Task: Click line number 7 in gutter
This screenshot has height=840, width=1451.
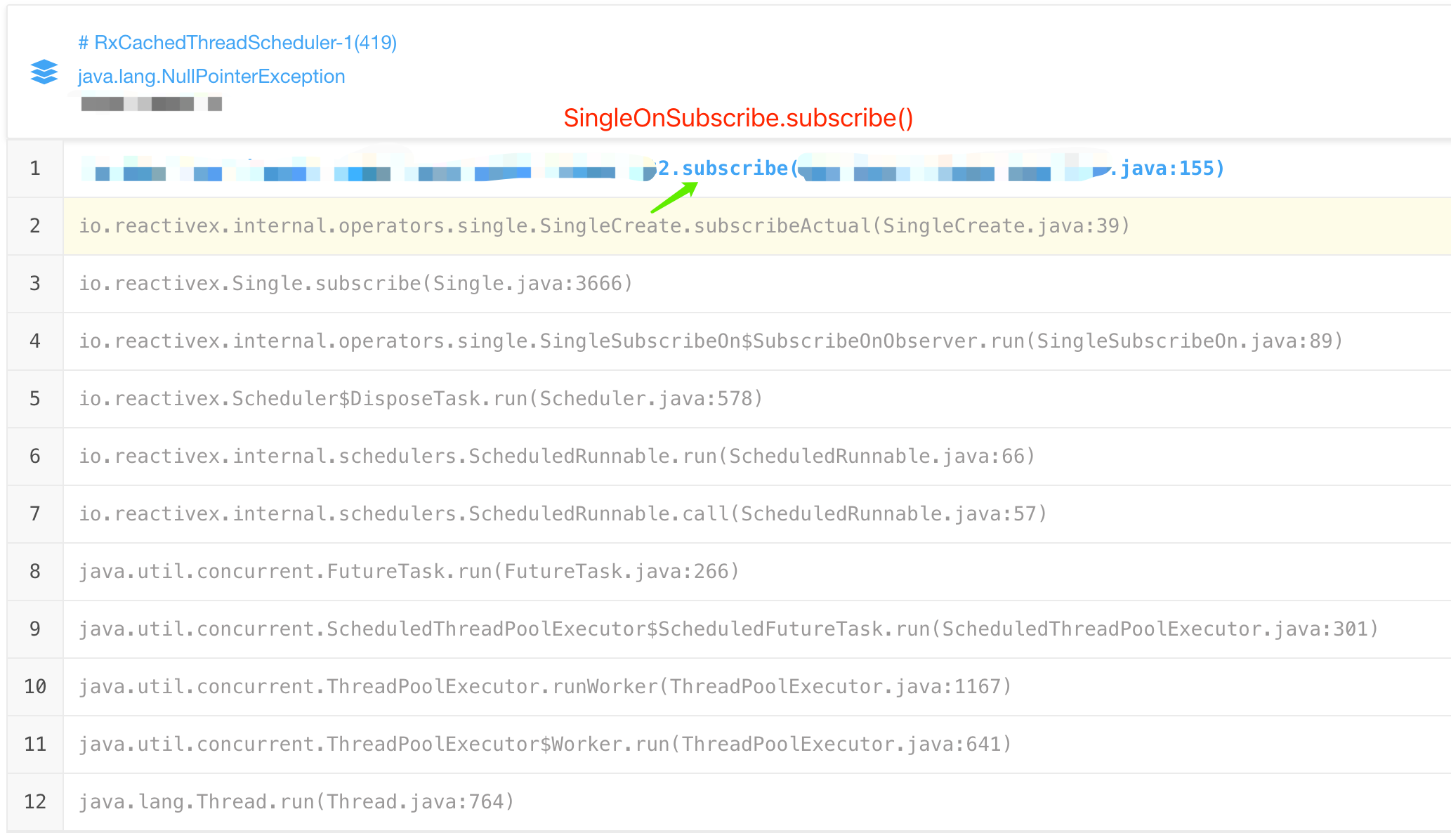Action: tap(35, 514)
